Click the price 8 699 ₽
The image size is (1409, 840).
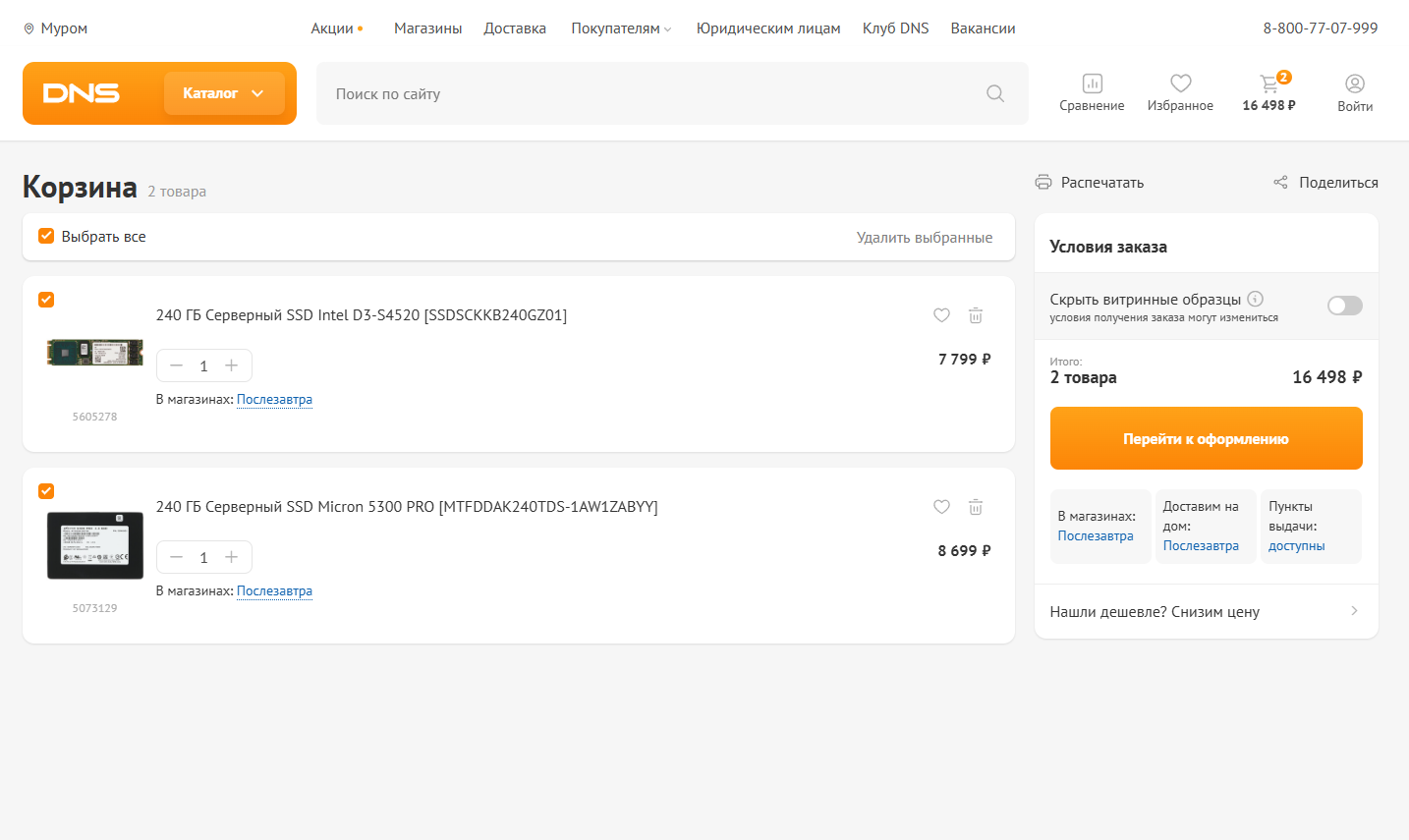[964, 551]
